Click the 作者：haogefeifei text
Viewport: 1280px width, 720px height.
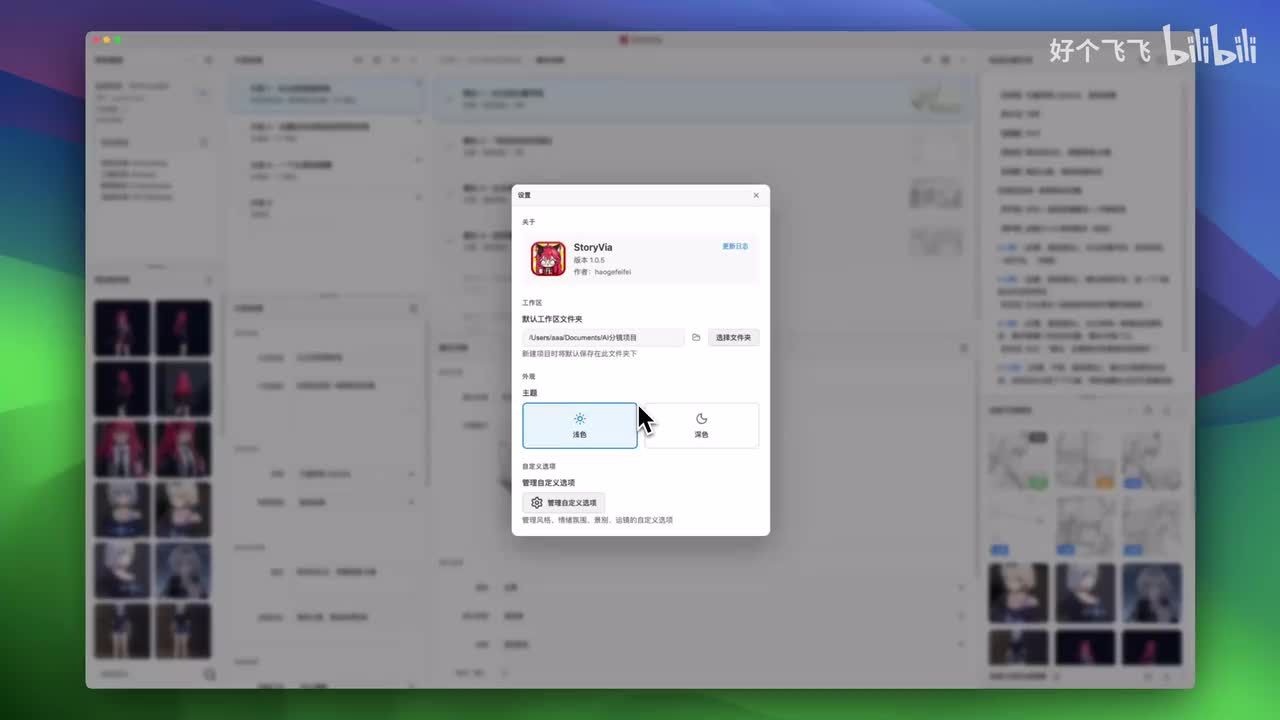click(602, 272)
